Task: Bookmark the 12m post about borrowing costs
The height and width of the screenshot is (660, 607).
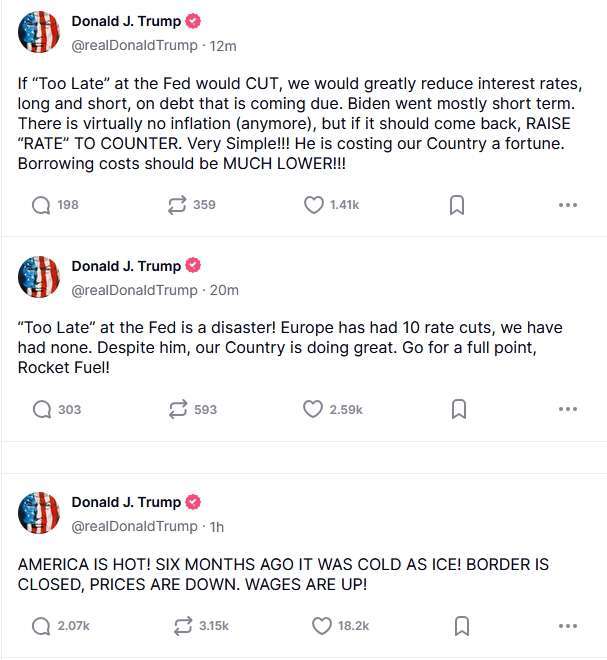Action: 457,205
